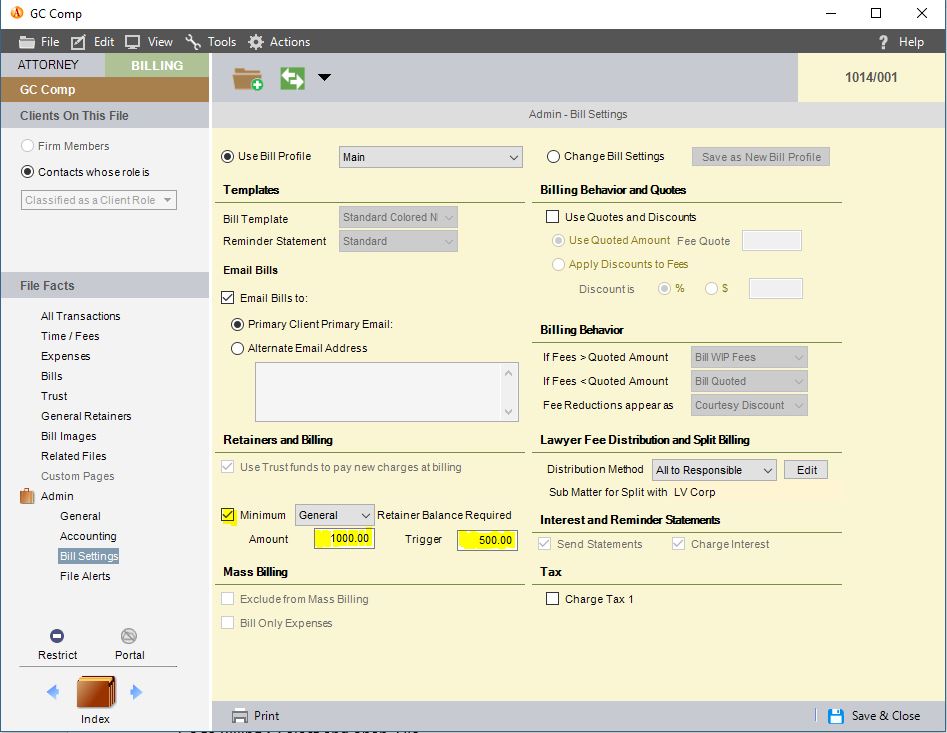
Task: Click the retainer Amount field 1000.00
Action: [344, 539]
